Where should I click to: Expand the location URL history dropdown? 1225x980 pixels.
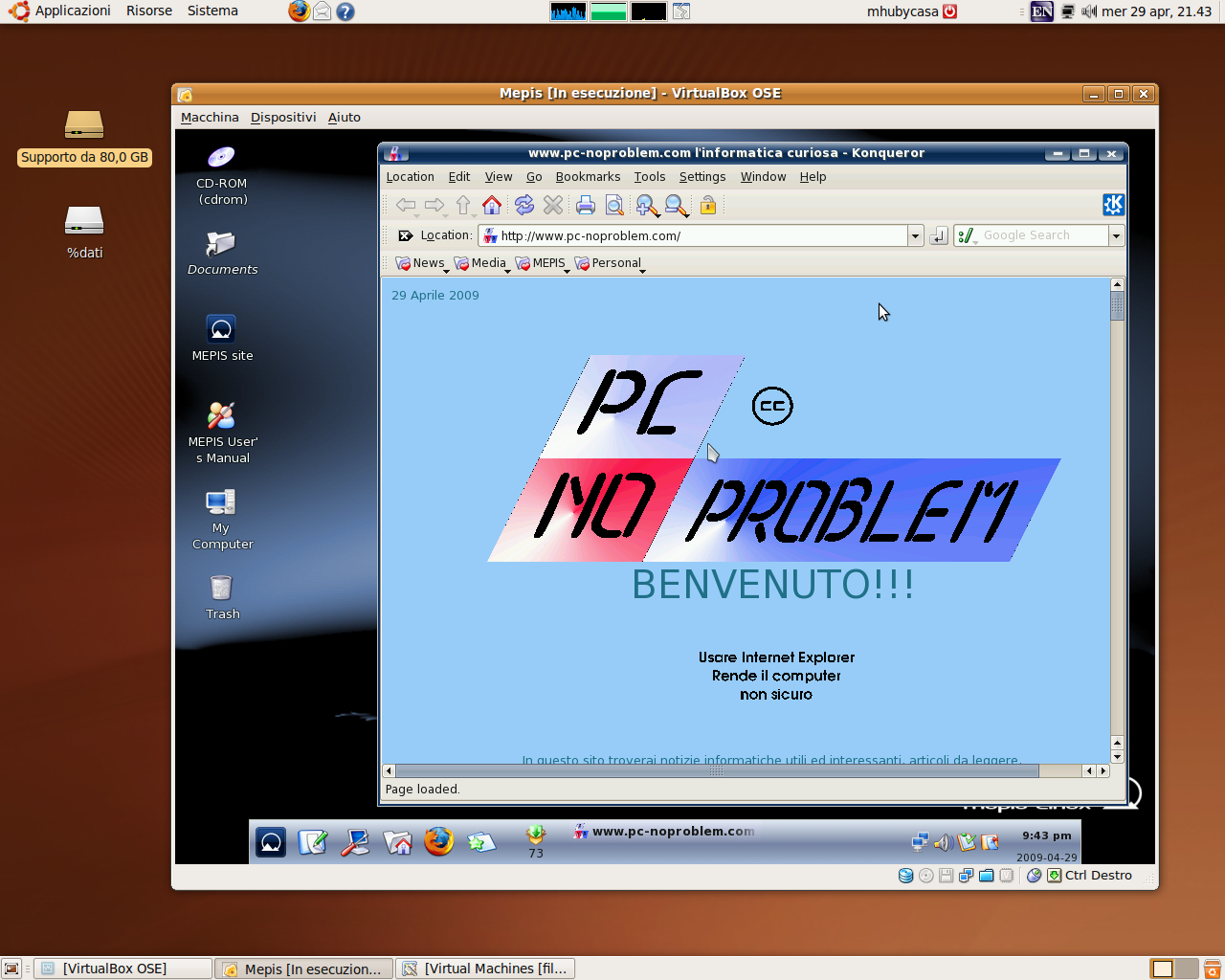click(915, 235)
